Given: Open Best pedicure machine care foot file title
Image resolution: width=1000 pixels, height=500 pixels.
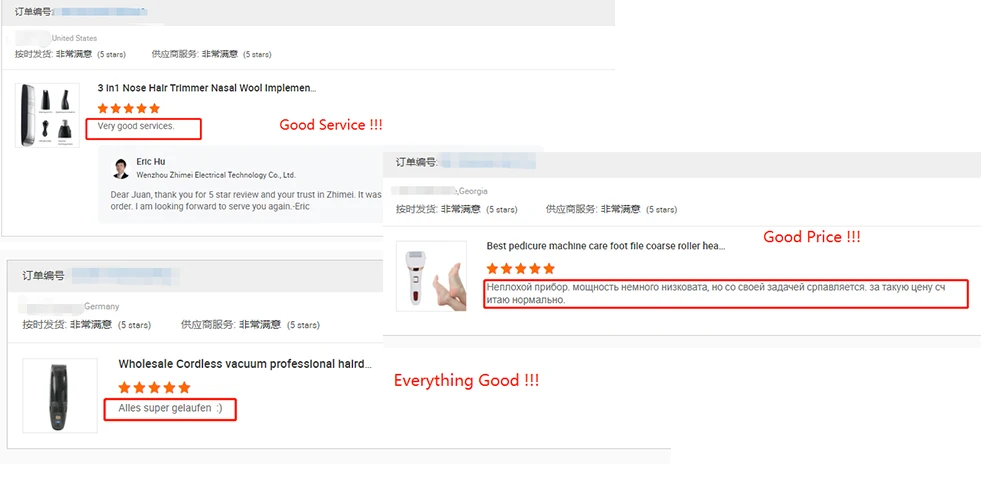Looking at the screenshot, I should coord(606,246).
